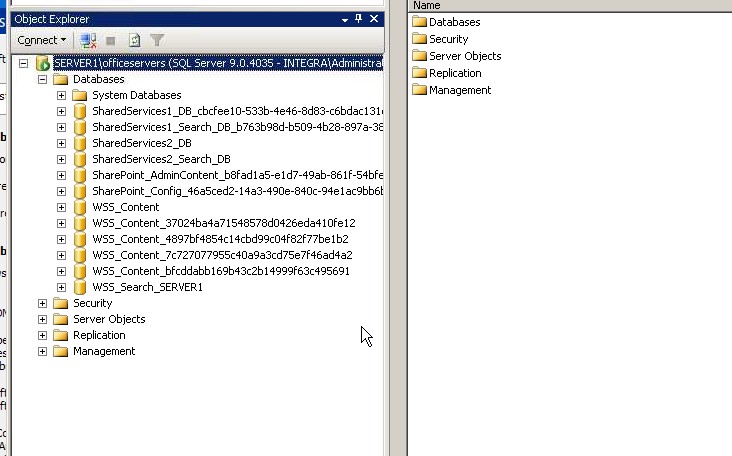Select Security folder icon in tree

(61, 303)
